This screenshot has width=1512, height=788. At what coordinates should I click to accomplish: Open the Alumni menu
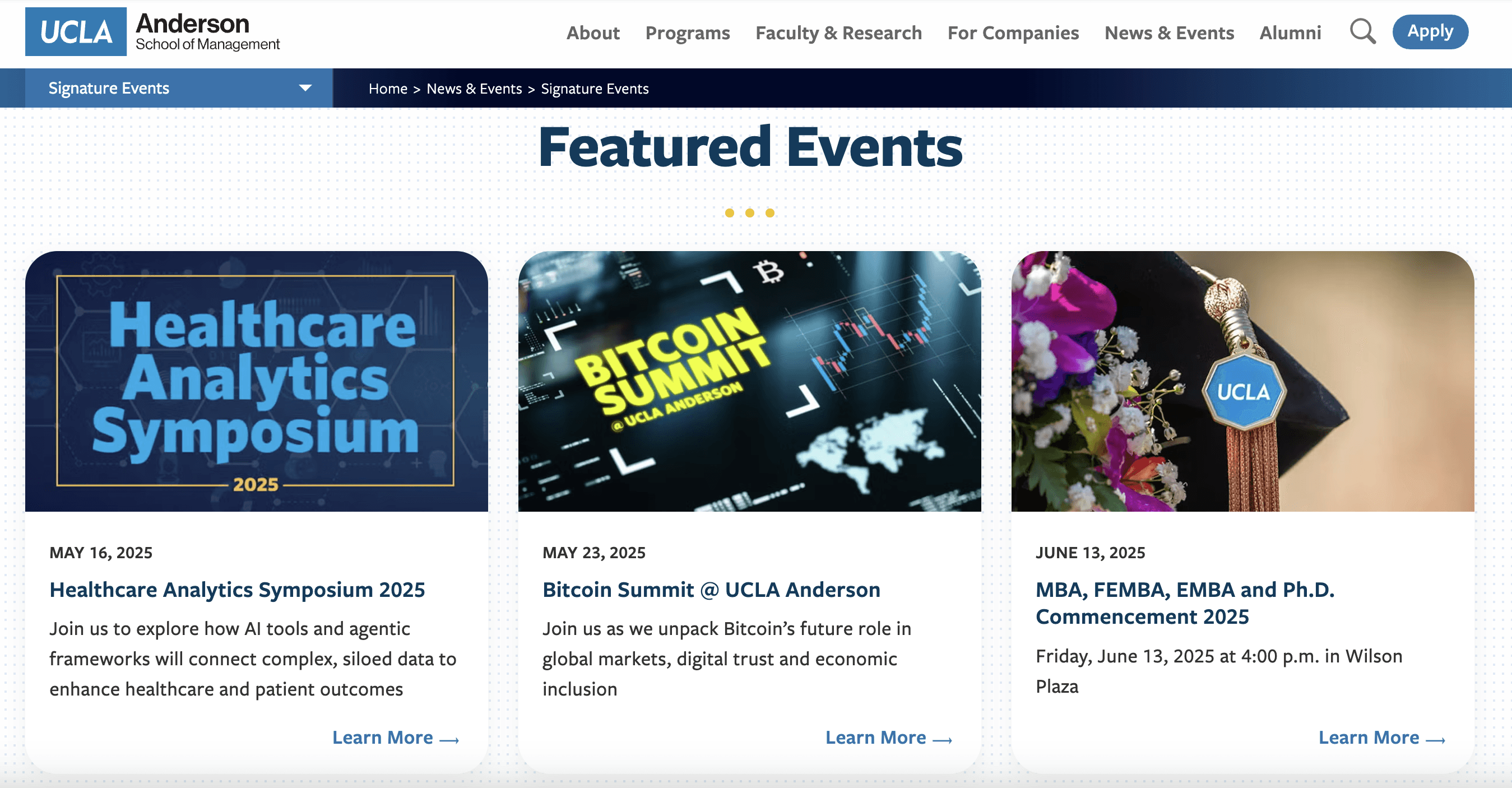pyautogui.click(x=1290, y=33)
